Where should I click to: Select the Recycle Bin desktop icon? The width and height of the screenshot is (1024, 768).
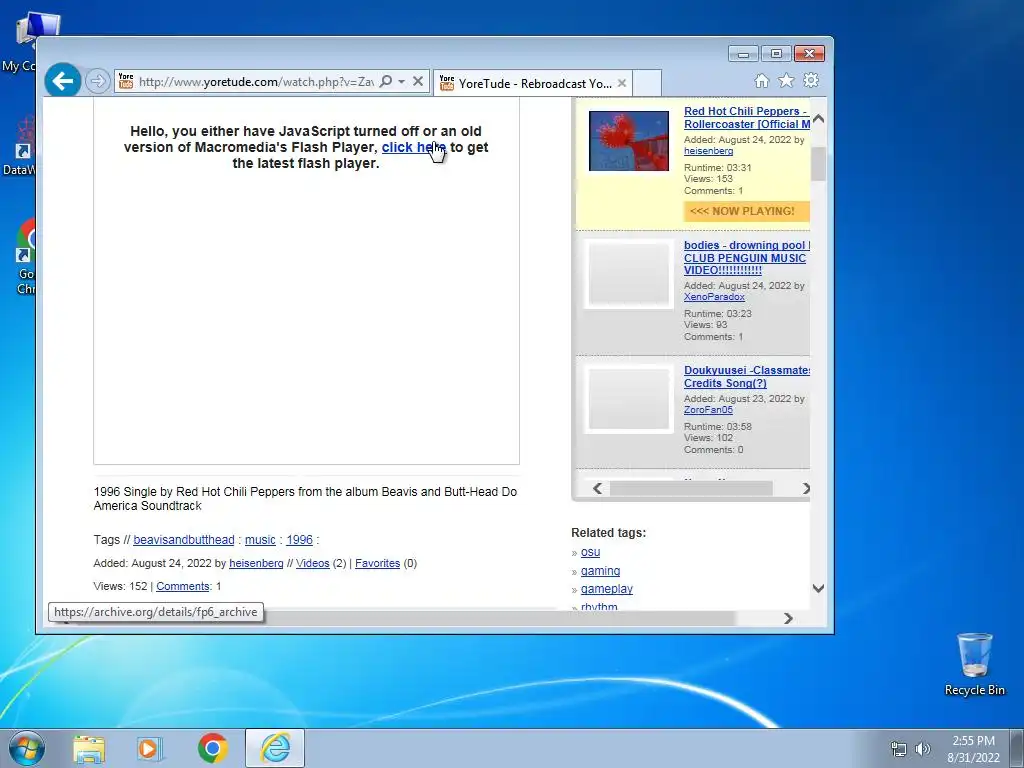pyautogui.click(x=974, y=664)
